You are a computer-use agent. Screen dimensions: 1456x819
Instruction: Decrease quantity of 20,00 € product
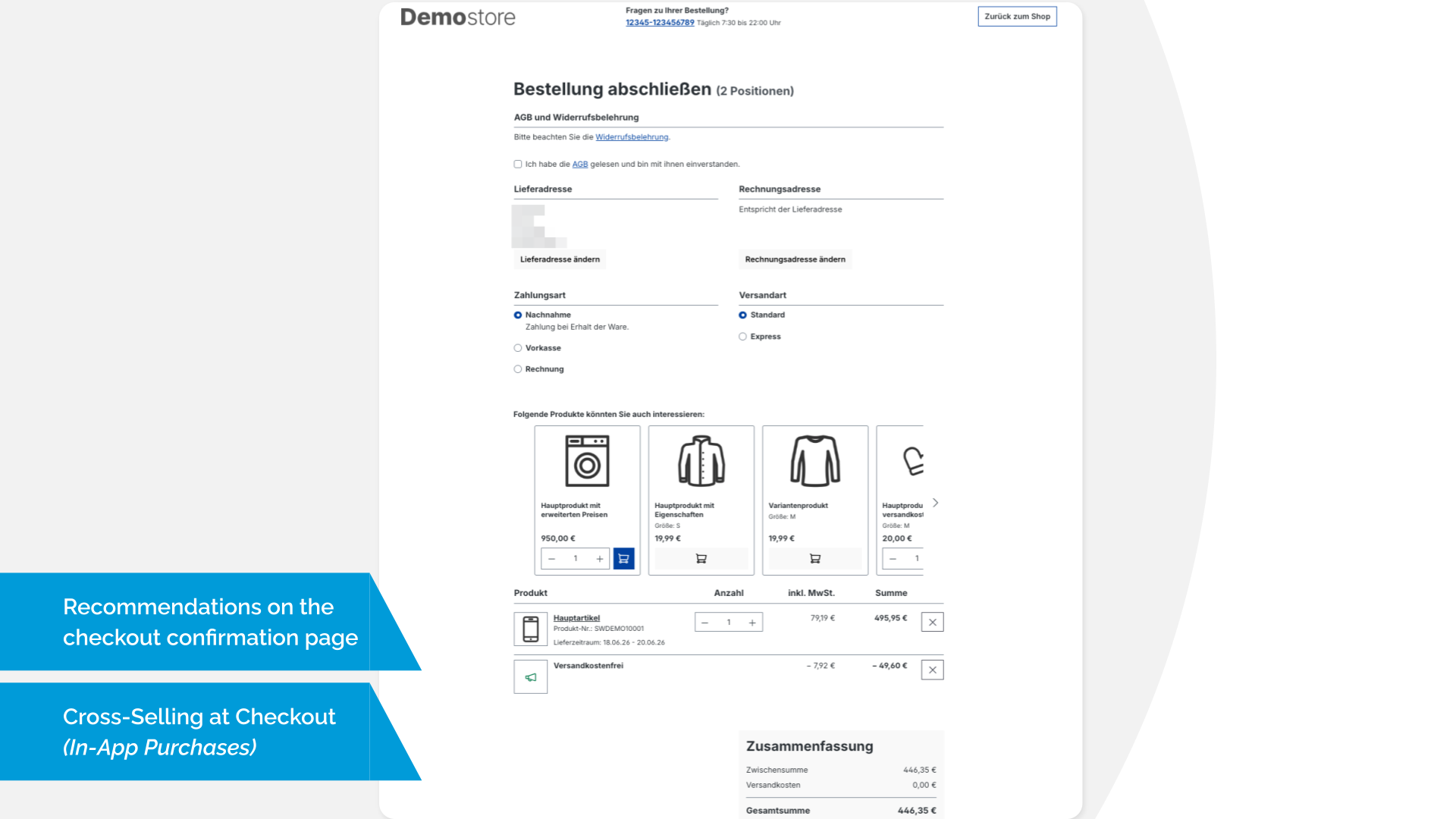coord(893,559)
